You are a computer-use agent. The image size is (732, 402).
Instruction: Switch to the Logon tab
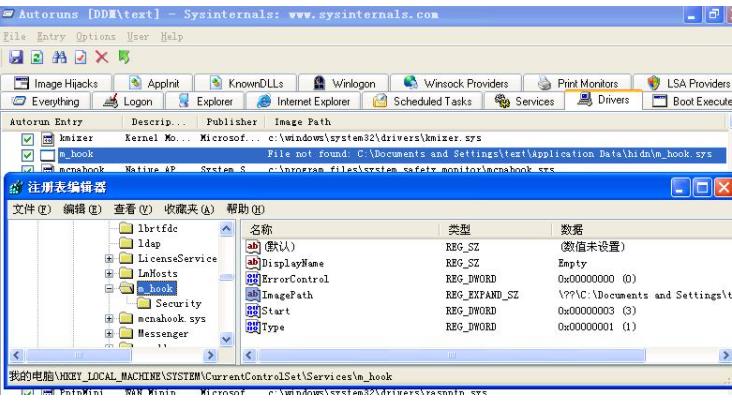click(128, 101)
